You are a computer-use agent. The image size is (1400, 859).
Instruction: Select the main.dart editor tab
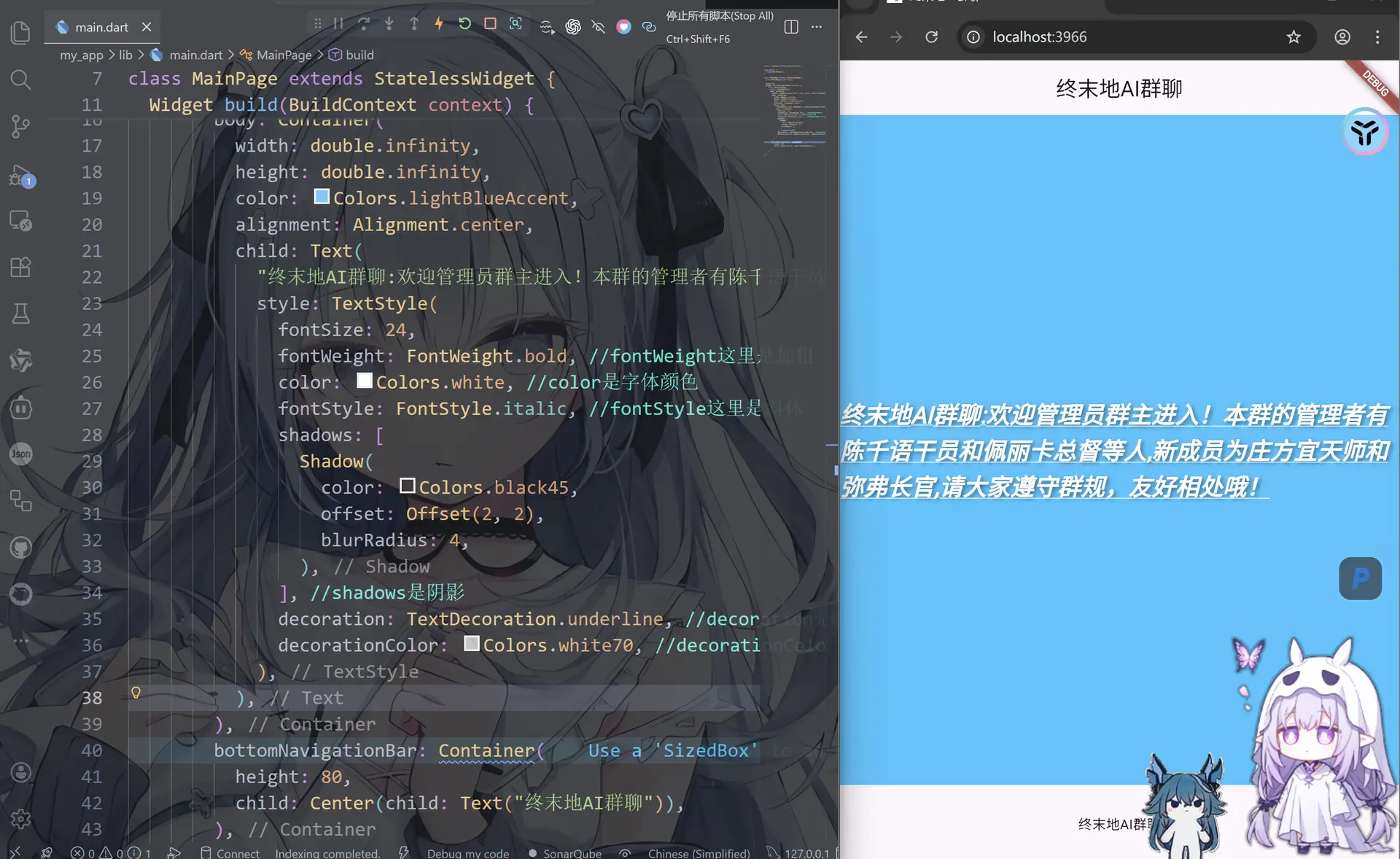pyautogui.click(x=102, y=27)
